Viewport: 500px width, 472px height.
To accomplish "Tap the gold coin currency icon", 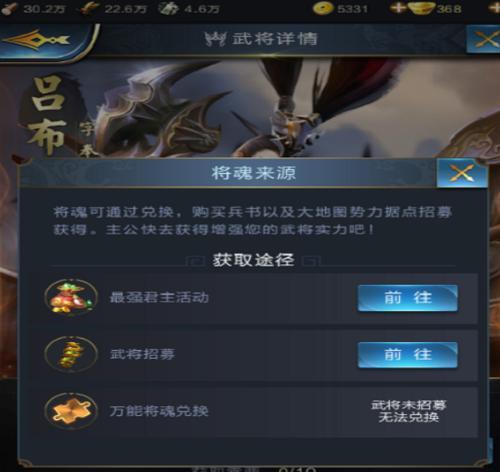I will click(x=323, y=8).
